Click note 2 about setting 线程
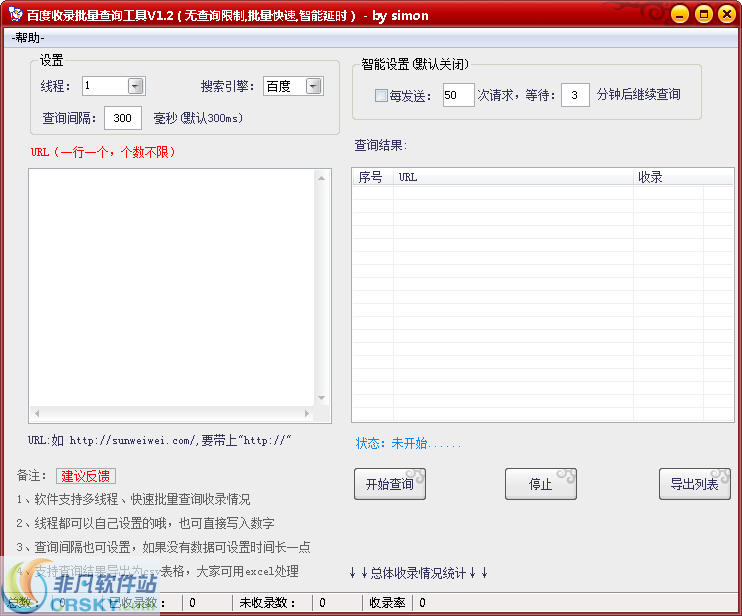This screenshot has width=742, height=616. (x=145, y=523)
